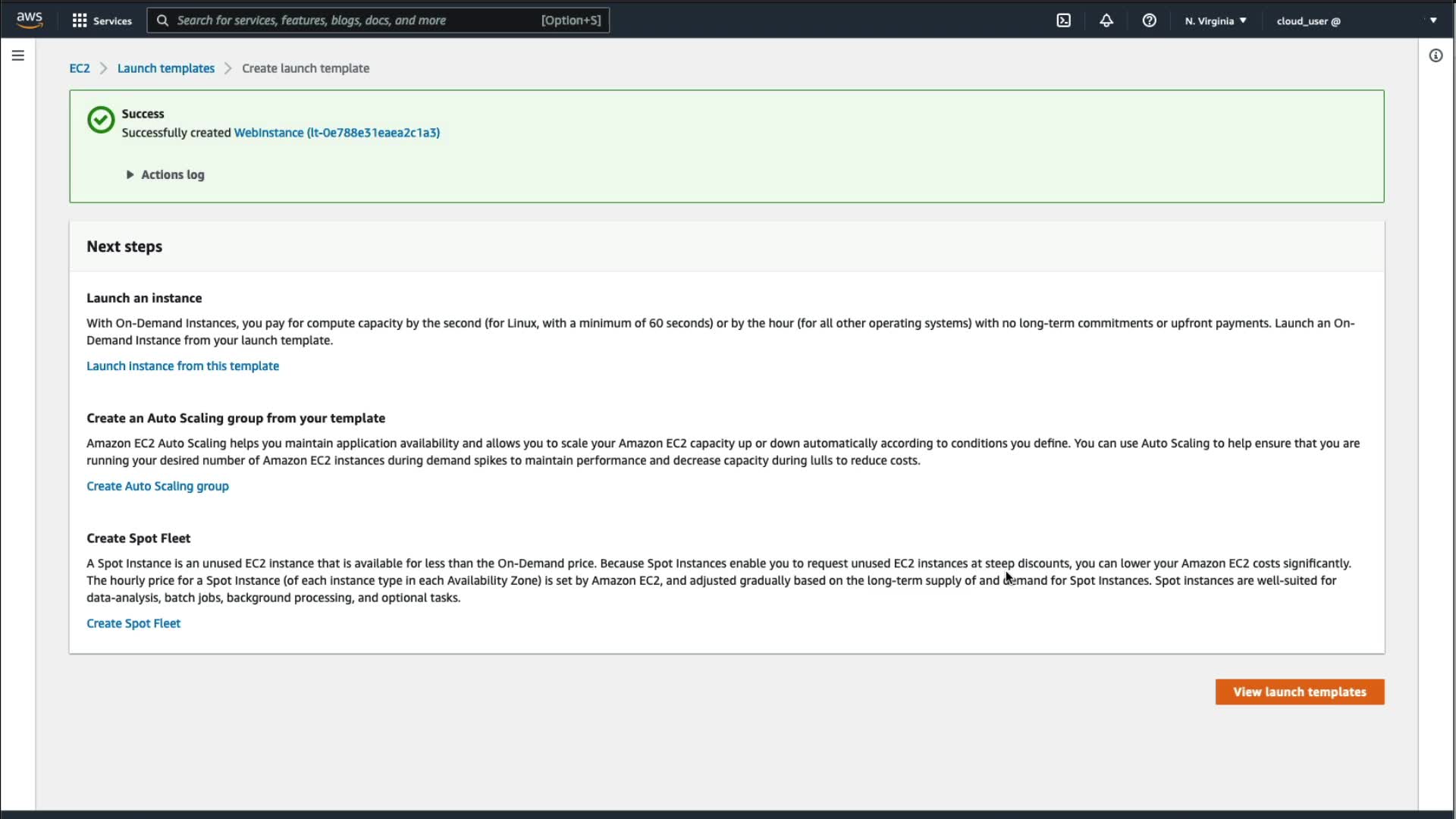Click the magnifier icon in search bar

pyautogui.click(x=162, y=20)
